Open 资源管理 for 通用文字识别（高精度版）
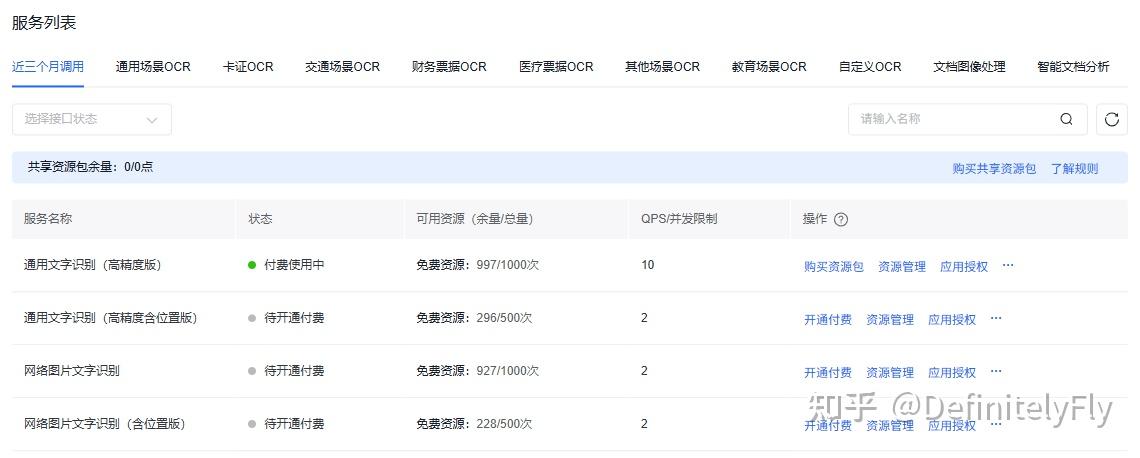Screen dimensions: 1140x458 902,267
